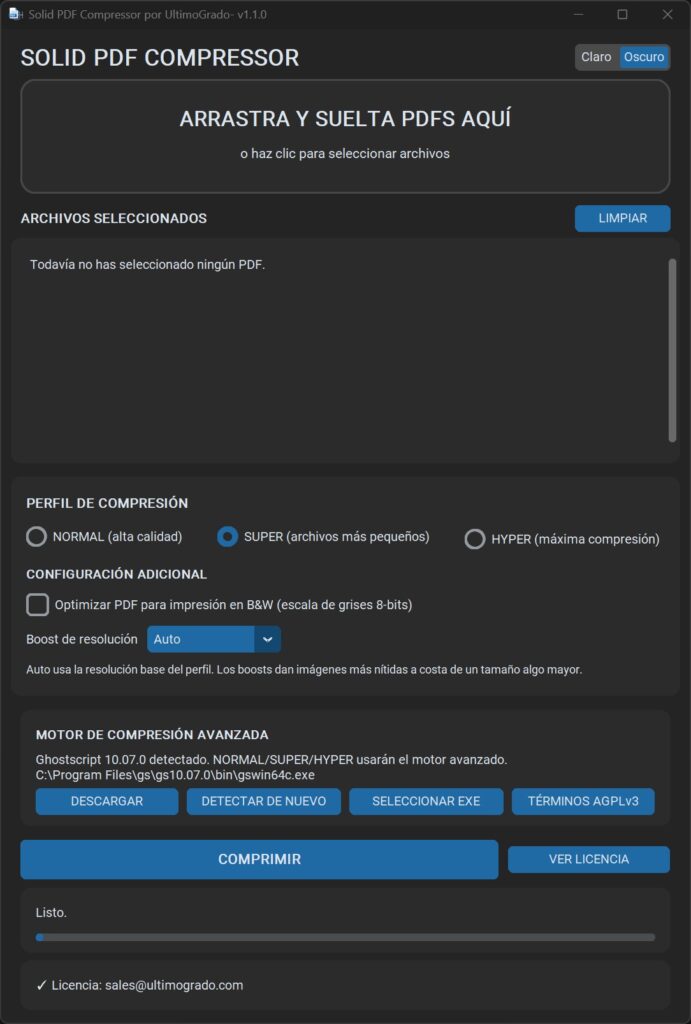This screenshot has height=1024, width=691.
Task: Open the Boost de resolución dropdown arrow
Action: 267,639
